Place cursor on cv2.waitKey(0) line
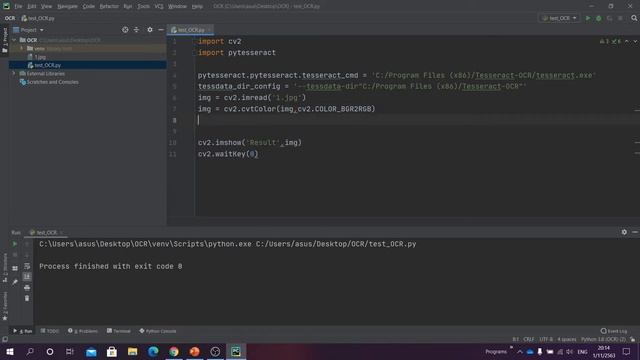The height and width of the screenshot is (360, 640). [x=228, y=154]
